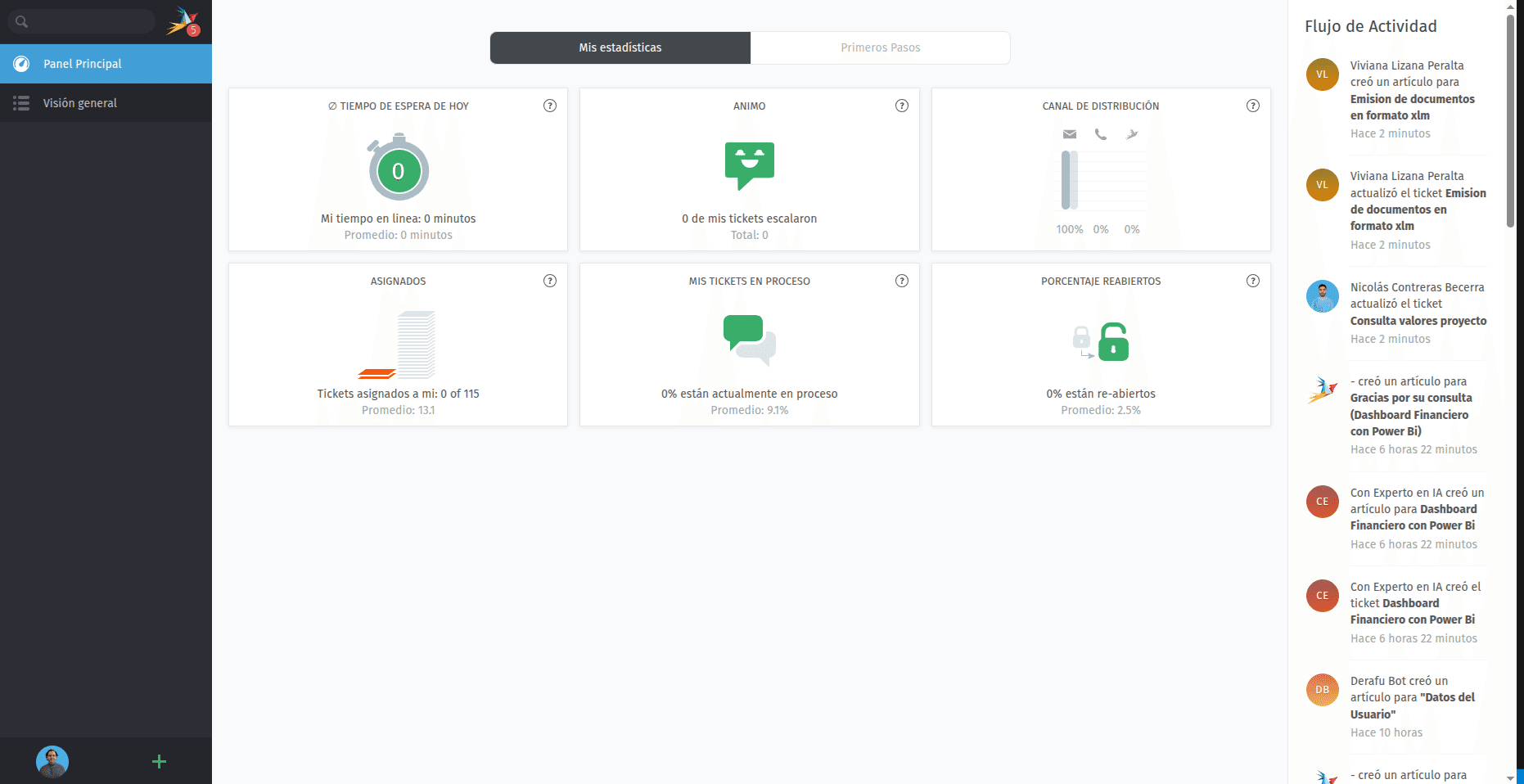Show help for Canal de Distribución
The image size is (1524, 784).
pyautogui.click(x=1252, y=106)
